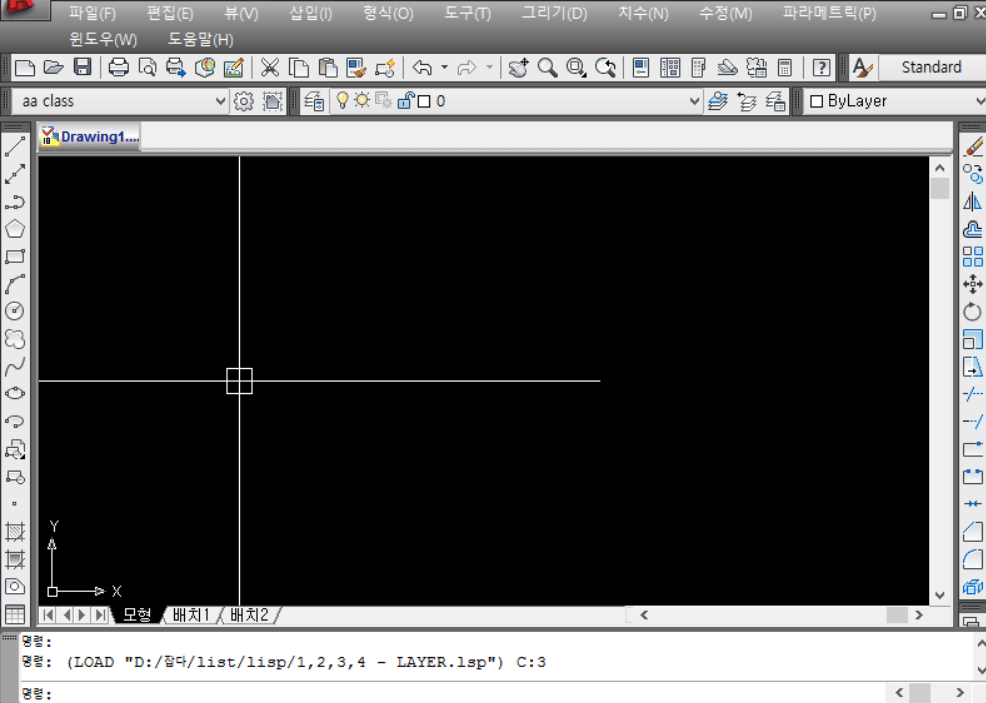Select the Circle draw tool
986x703 pixels.
[14, 311]
